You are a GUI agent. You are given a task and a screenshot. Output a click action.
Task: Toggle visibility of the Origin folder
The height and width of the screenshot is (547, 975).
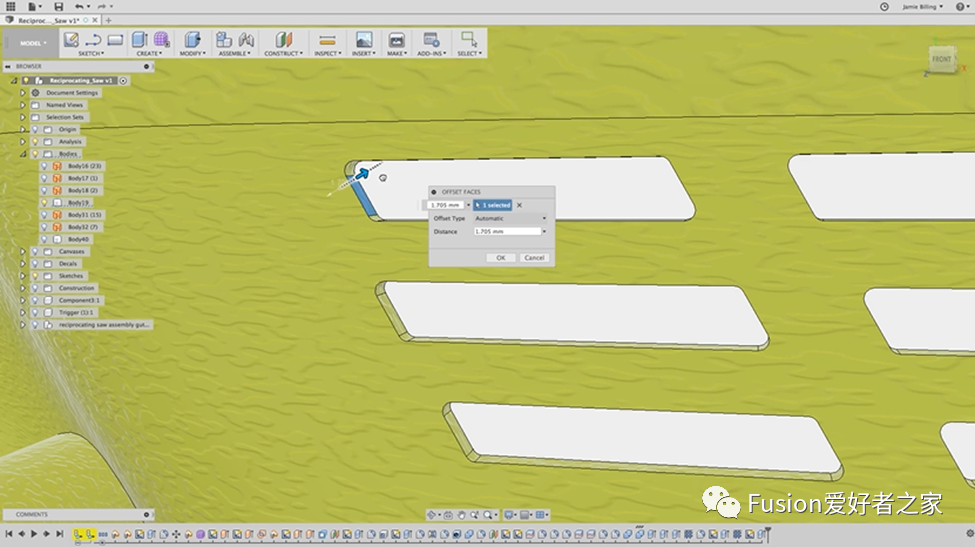(x=35, y=129)
